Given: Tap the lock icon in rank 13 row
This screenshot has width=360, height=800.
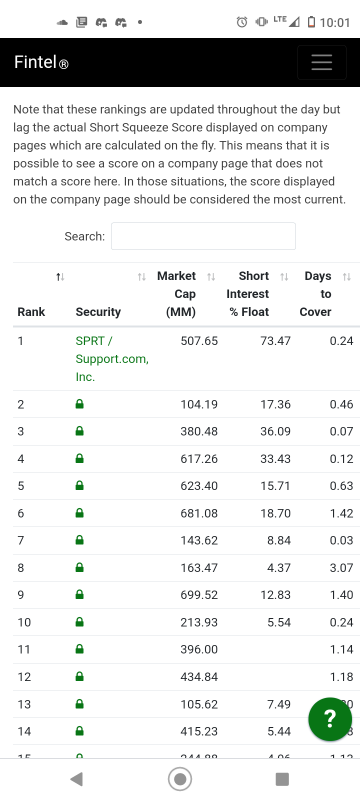Looking at the screenshot, I should pyautogui.click(x=80, y=704).
